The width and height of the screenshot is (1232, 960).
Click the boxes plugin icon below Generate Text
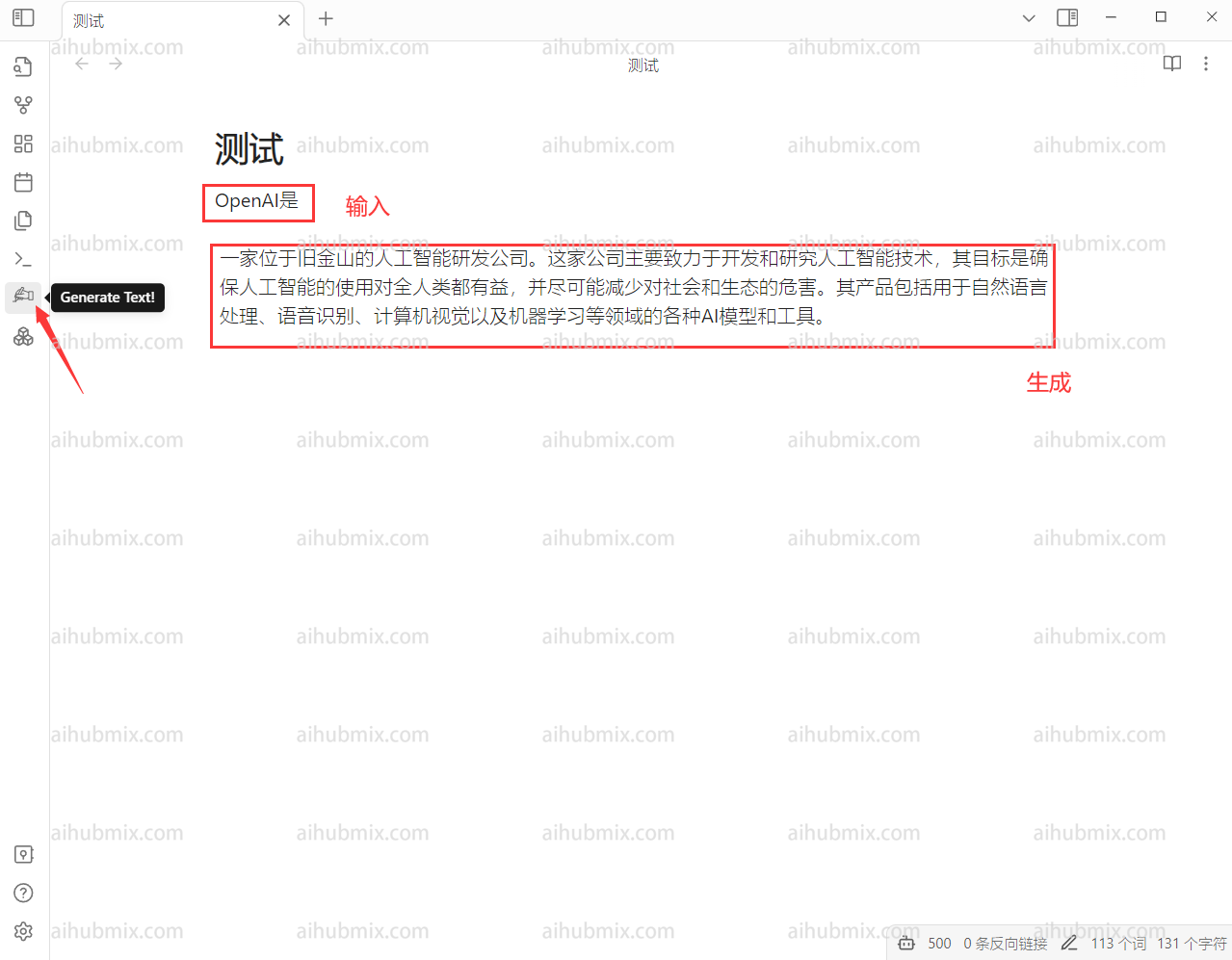[24, 336]
